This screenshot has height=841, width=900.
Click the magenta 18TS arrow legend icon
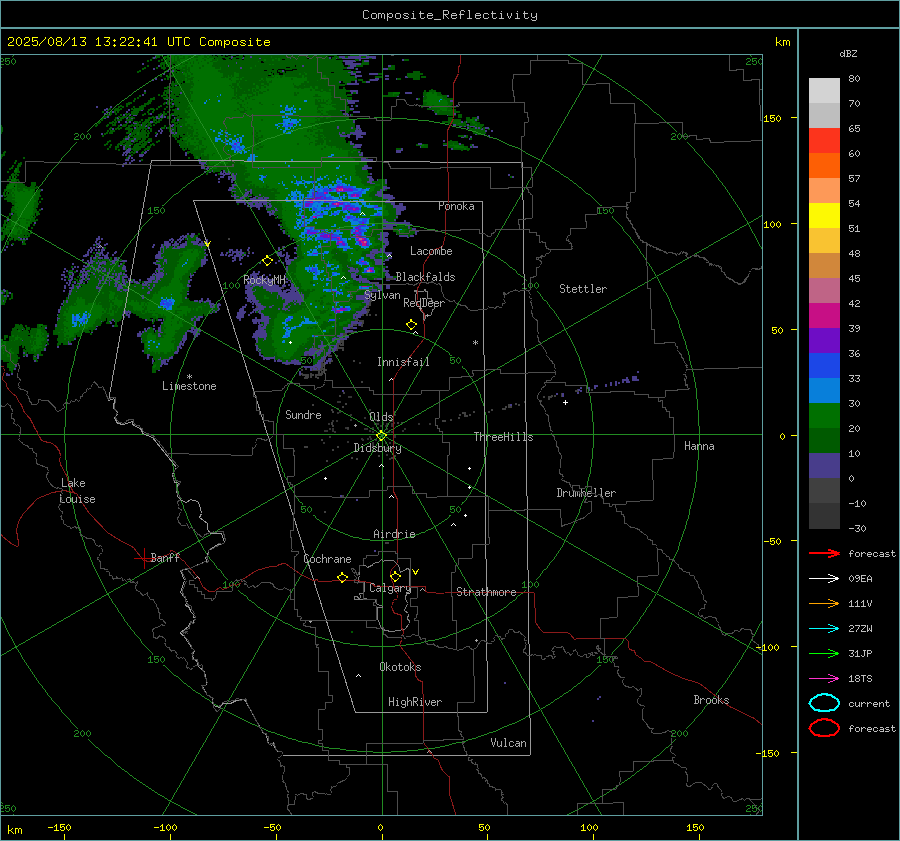click(x=824, y=679)
